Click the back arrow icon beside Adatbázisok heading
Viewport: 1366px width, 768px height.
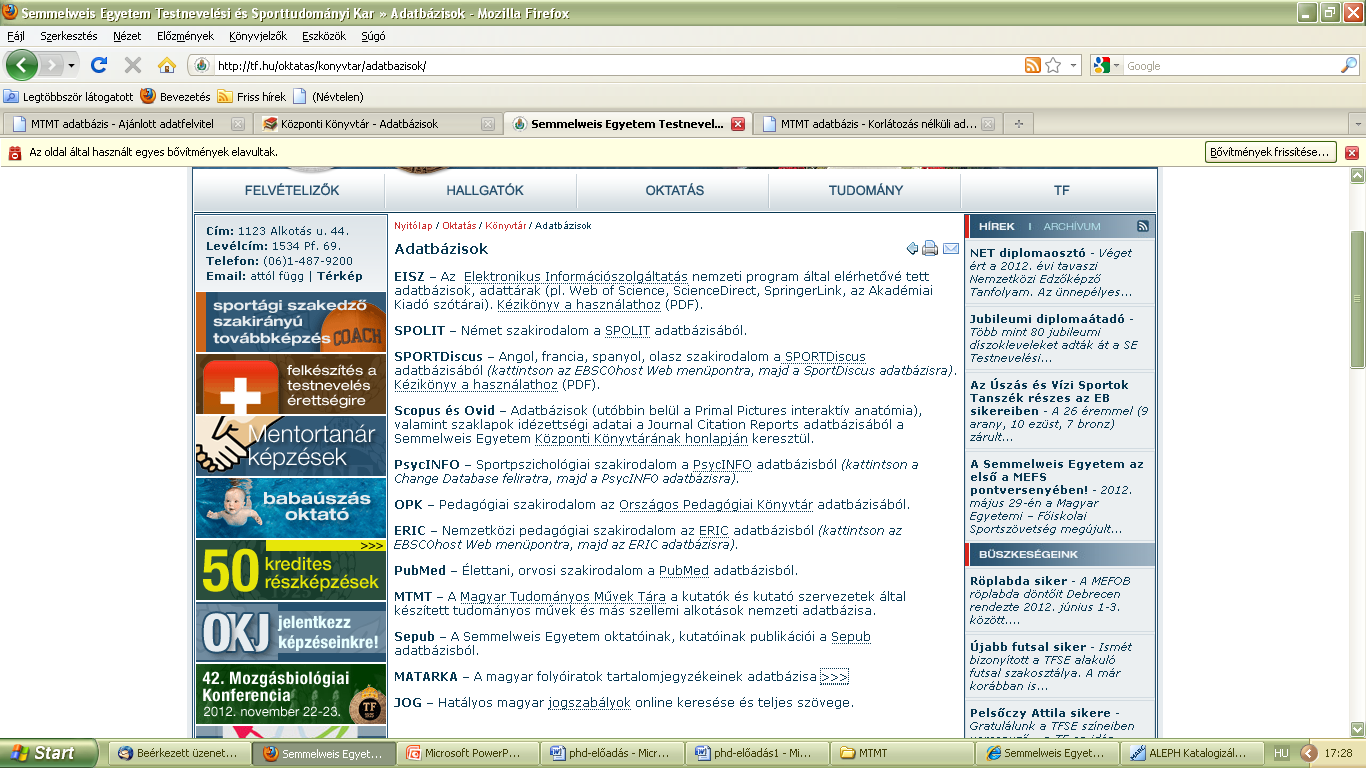click(x=912, y=248)
